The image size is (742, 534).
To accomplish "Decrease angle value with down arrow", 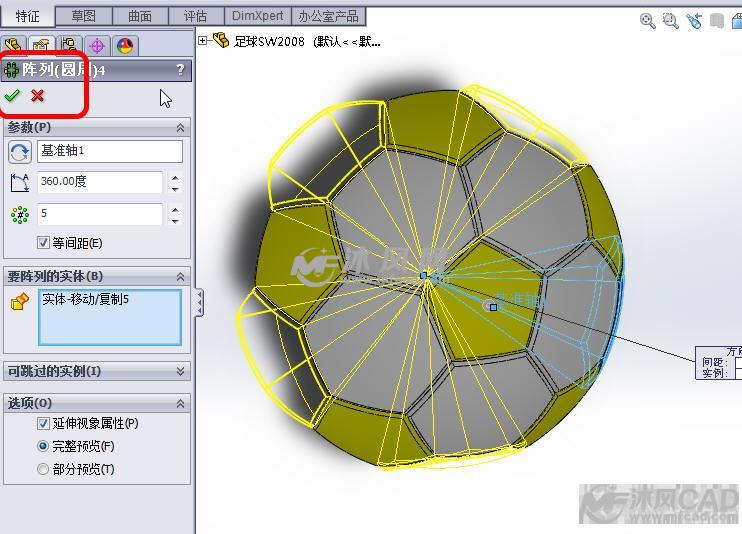I will pyautogui.click(x=175, y=189).
